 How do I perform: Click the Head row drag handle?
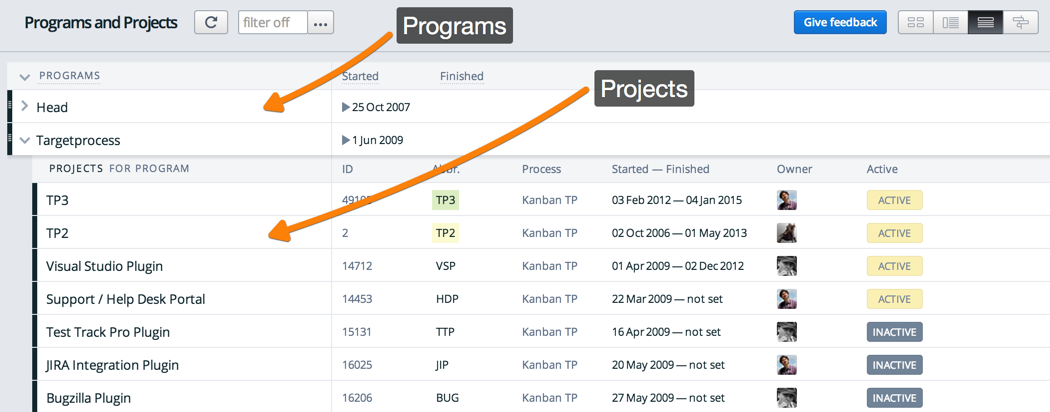(x=9, y=106)
